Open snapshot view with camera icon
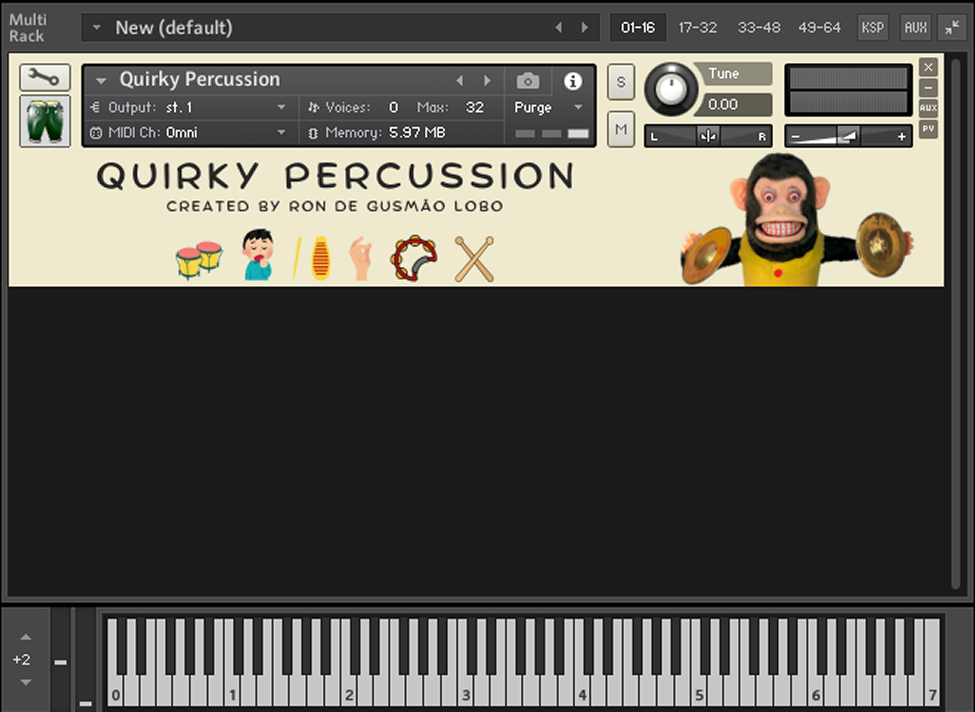 [x=527, y=81]
